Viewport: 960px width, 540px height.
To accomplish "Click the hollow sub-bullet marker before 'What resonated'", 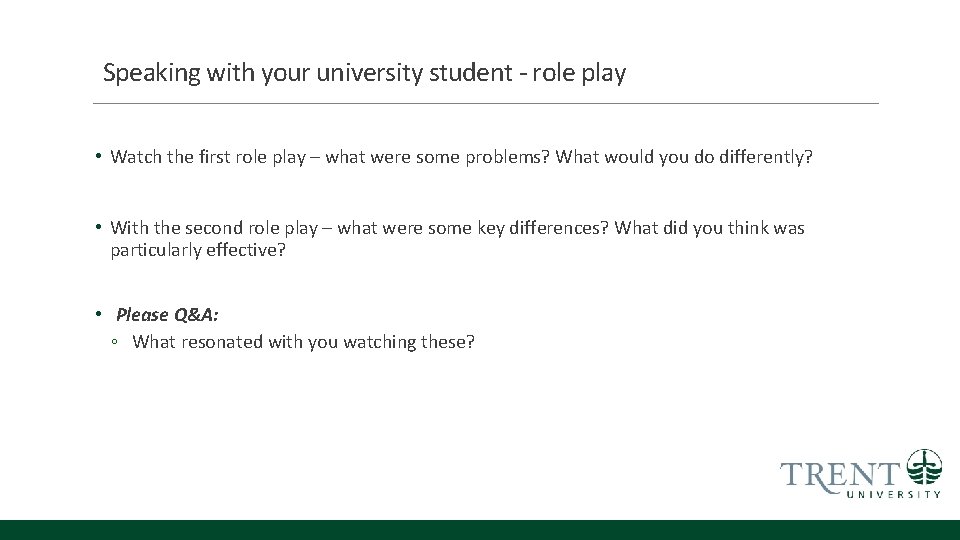I will [x=116, y=342].
